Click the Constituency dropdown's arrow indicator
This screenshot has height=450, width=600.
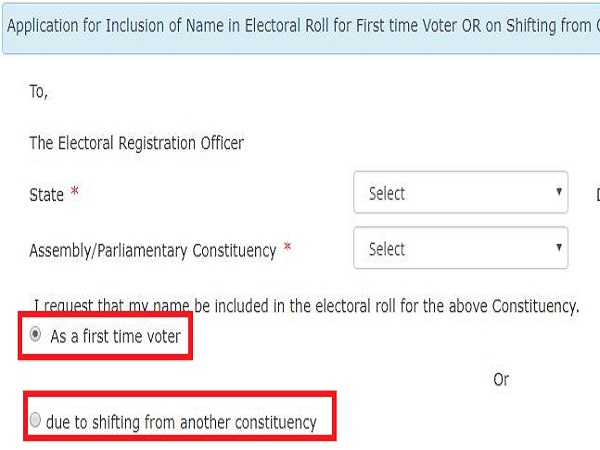click(559, 249)
